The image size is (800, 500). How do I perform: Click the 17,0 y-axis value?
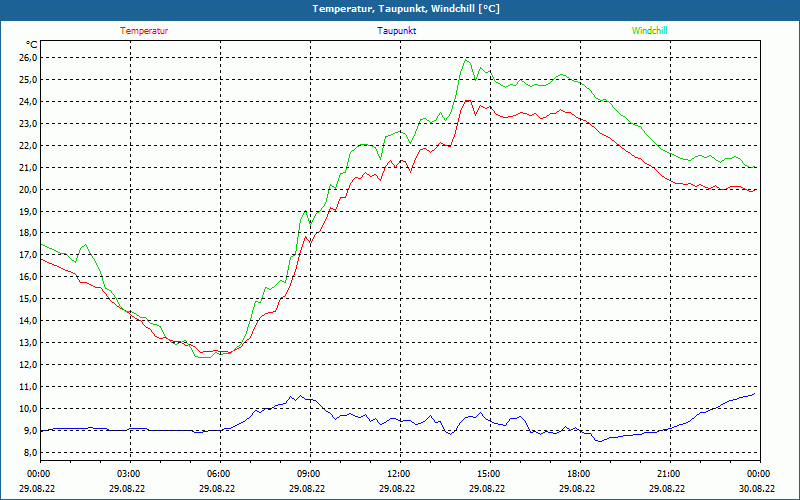click(x=28, y=255)
